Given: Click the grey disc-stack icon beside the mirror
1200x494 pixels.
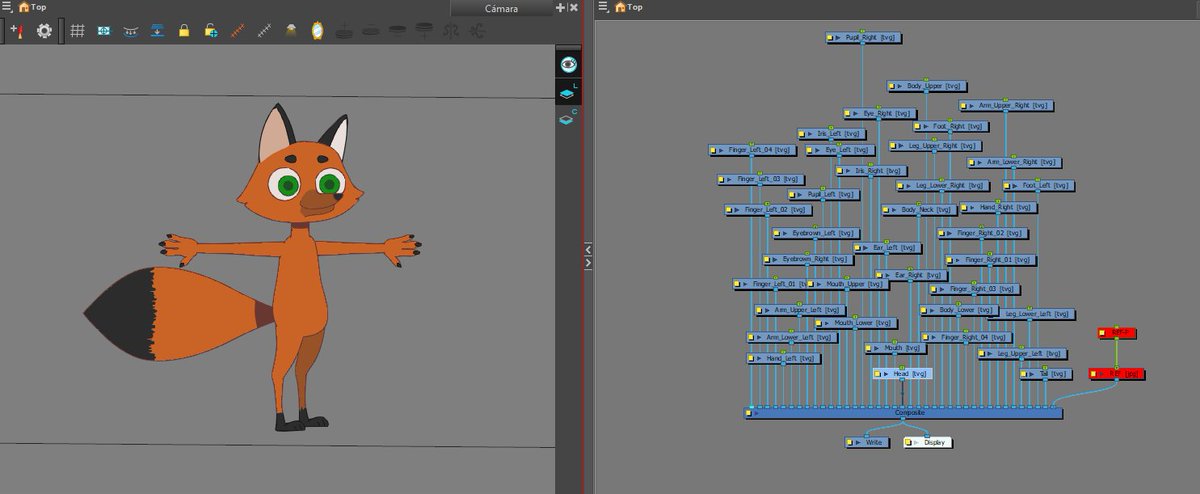Looking at the screenshot, I should click(x=345, y=30).
